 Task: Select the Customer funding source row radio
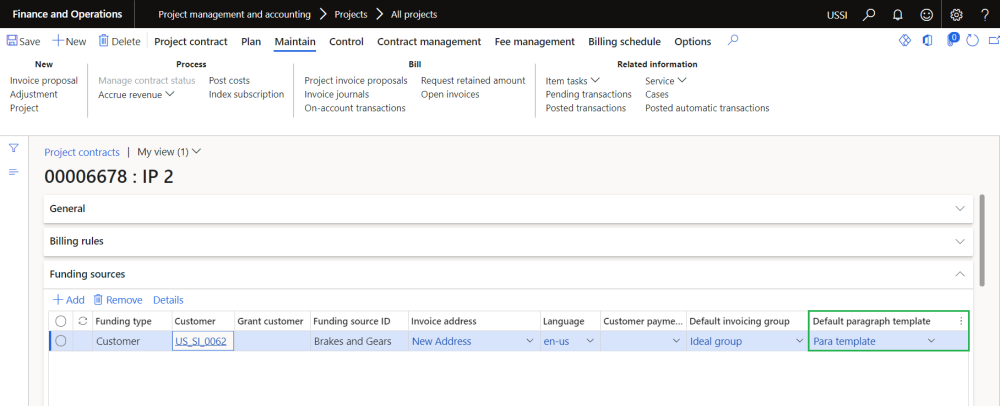[x=61, y=341]
